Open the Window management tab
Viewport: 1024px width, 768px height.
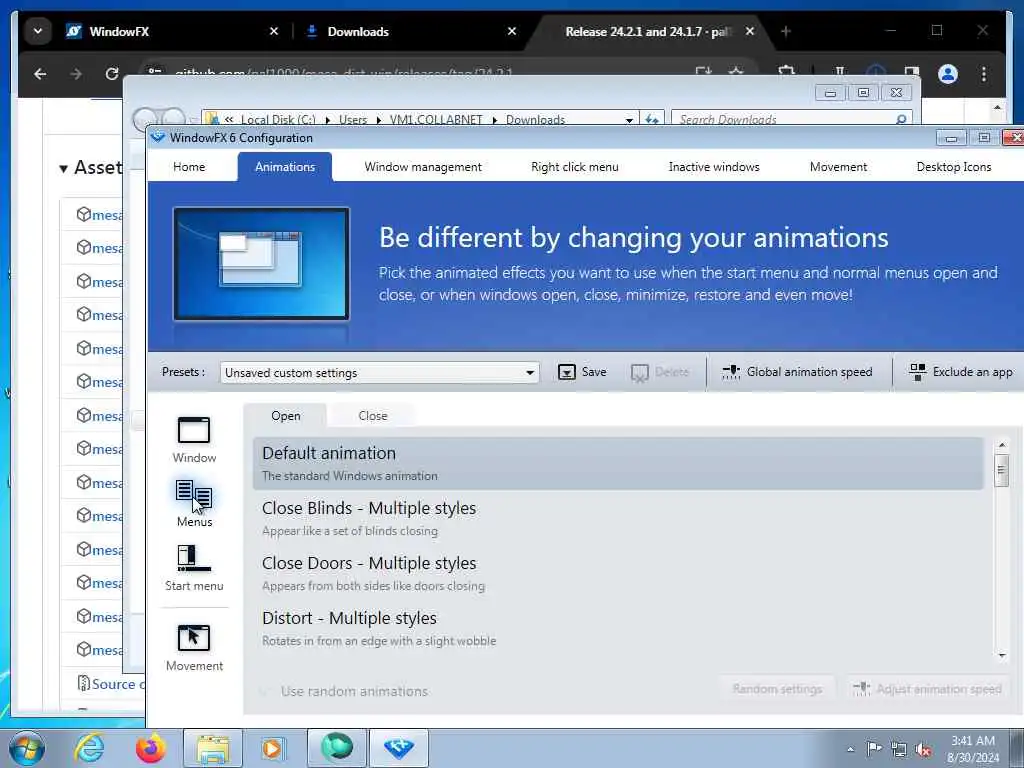pos(423,167)
